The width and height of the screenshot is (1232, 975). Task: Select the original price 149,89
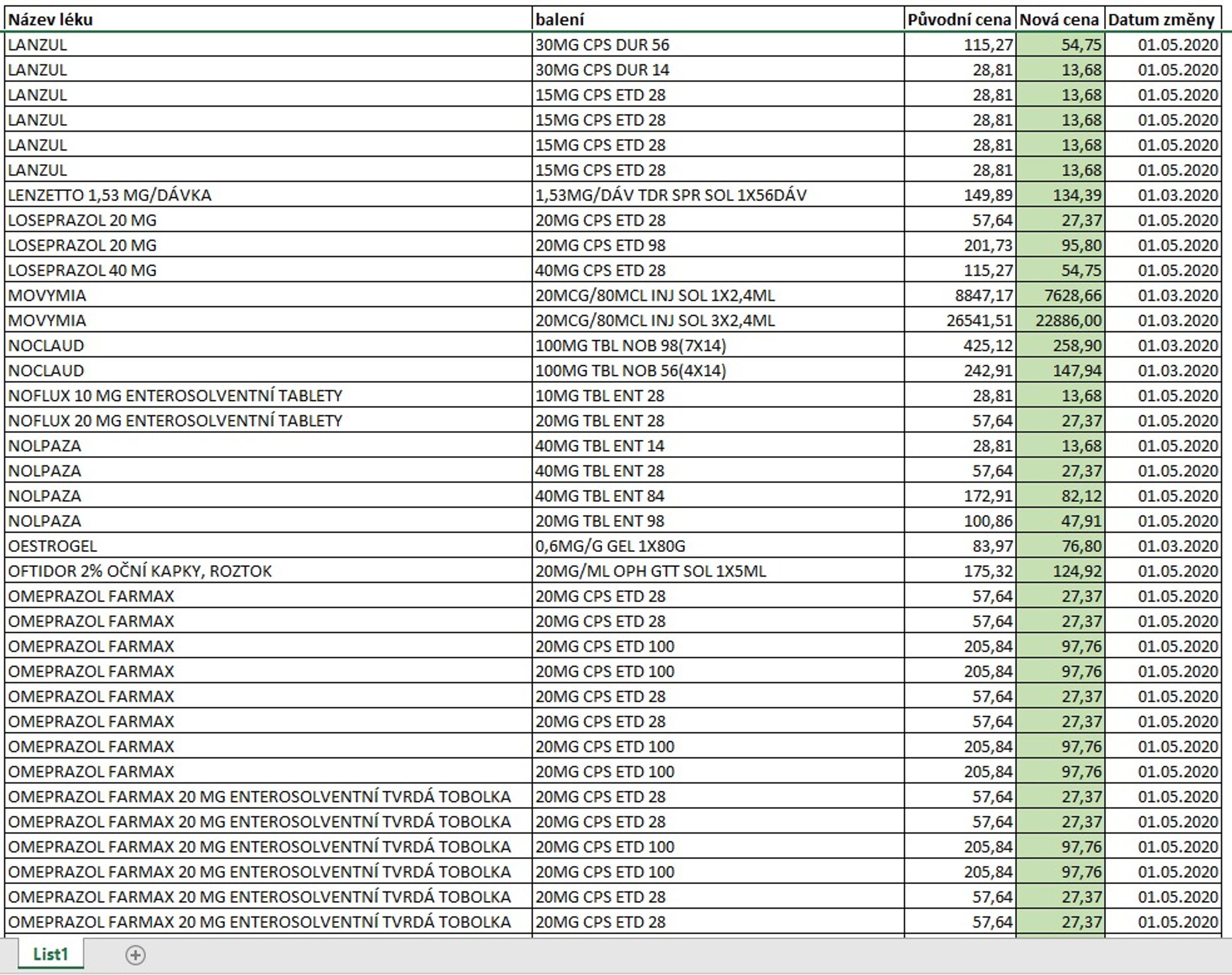960,195
